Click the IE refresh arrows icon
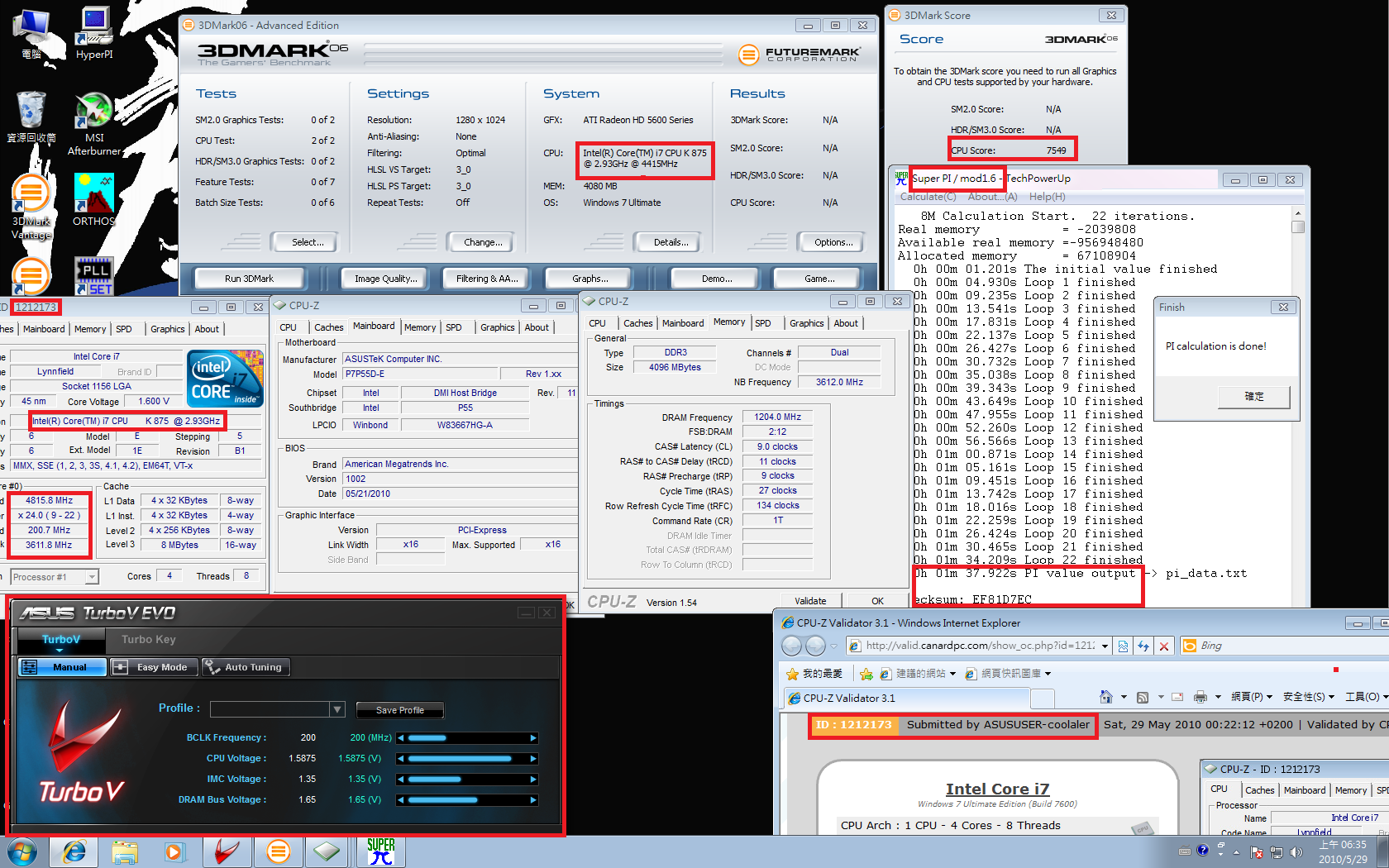The height and width of the screenshot is (868, 1389). (1143, 646)
